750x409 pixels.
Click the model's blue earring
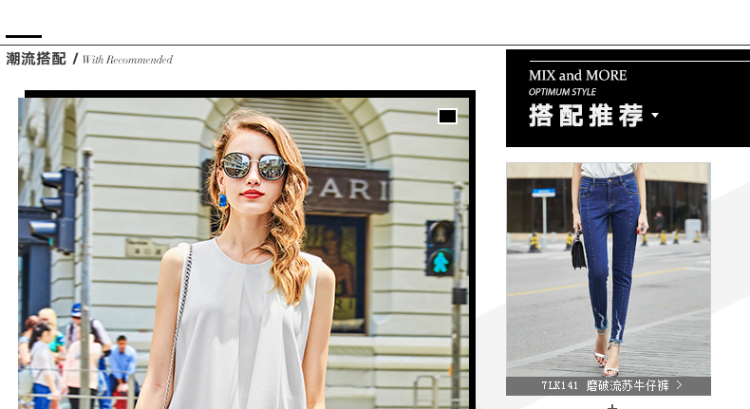click(x=222, y=200)
